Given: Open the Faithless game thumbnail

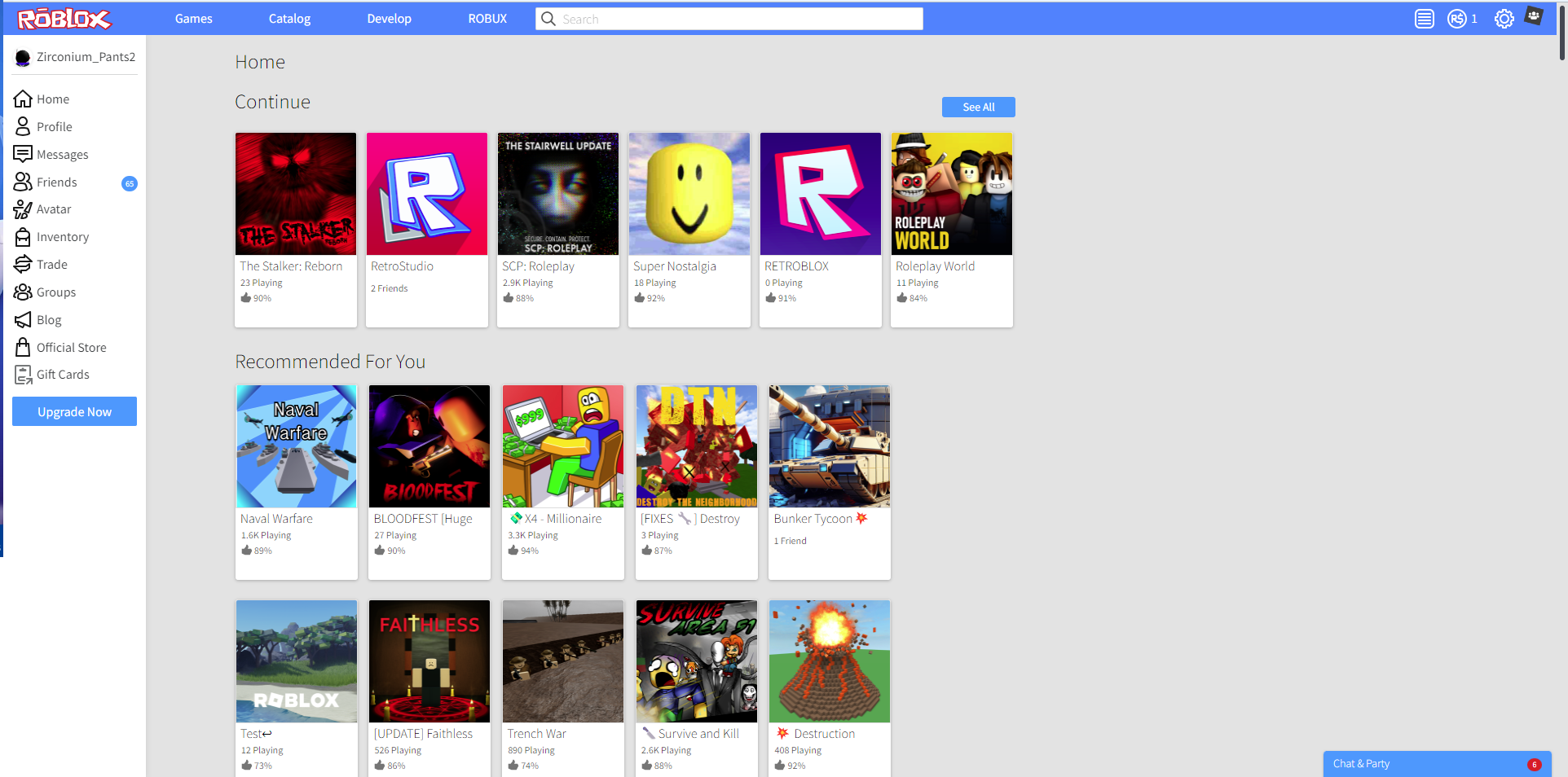Looking at the screenshot, I should point(429,661).
